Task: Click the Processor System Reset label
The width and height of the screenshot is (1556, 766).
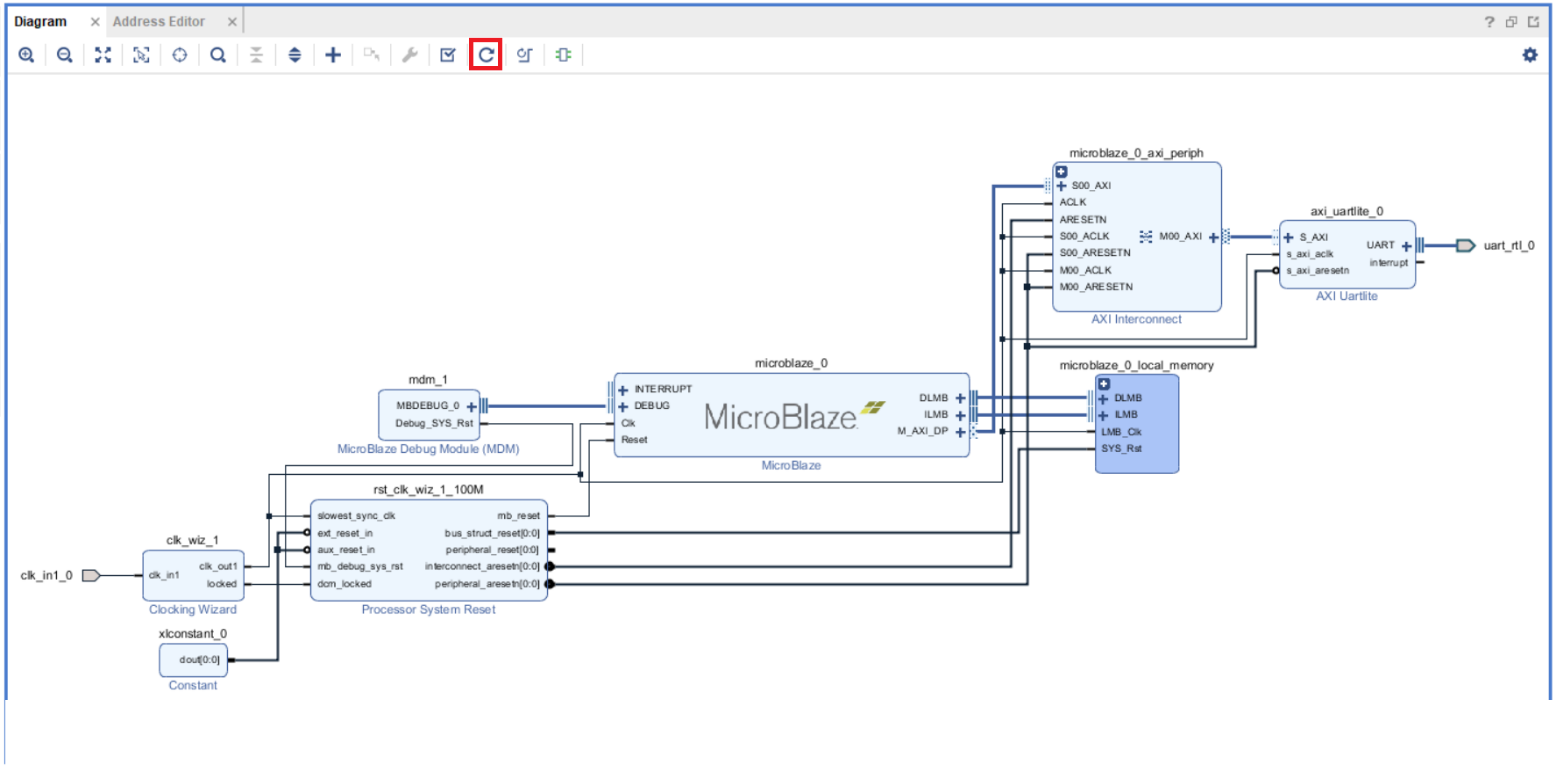Action: [428, 609]
